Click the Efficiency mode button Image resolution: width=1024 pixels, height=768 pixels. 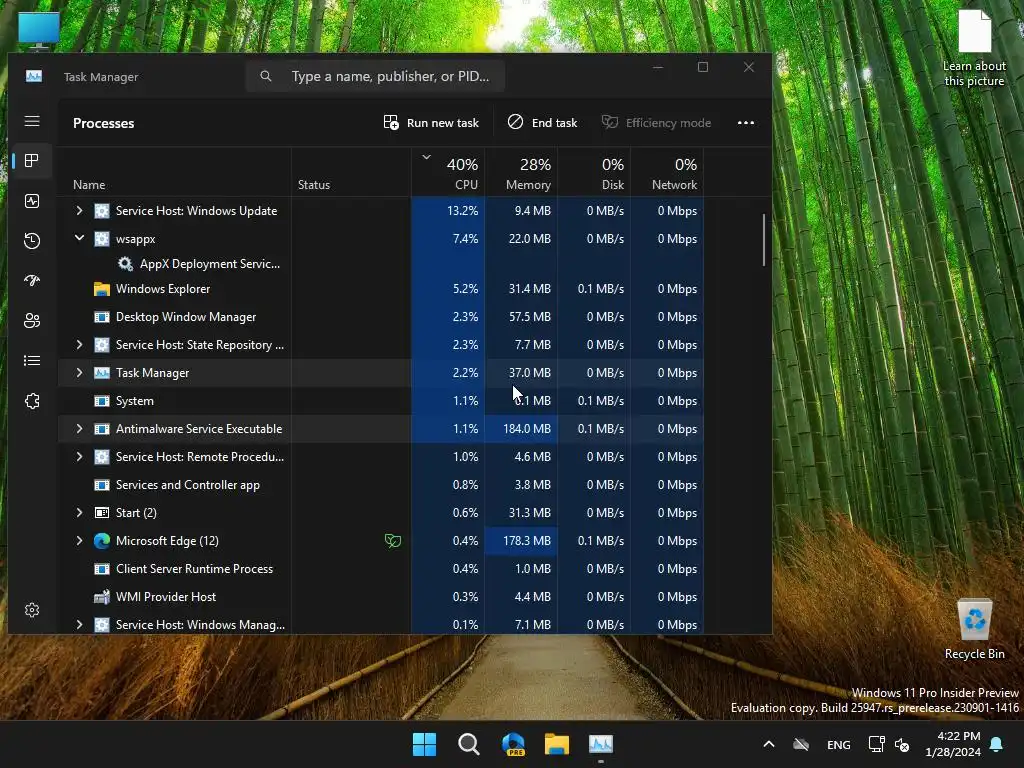click(x=656, y=123)
